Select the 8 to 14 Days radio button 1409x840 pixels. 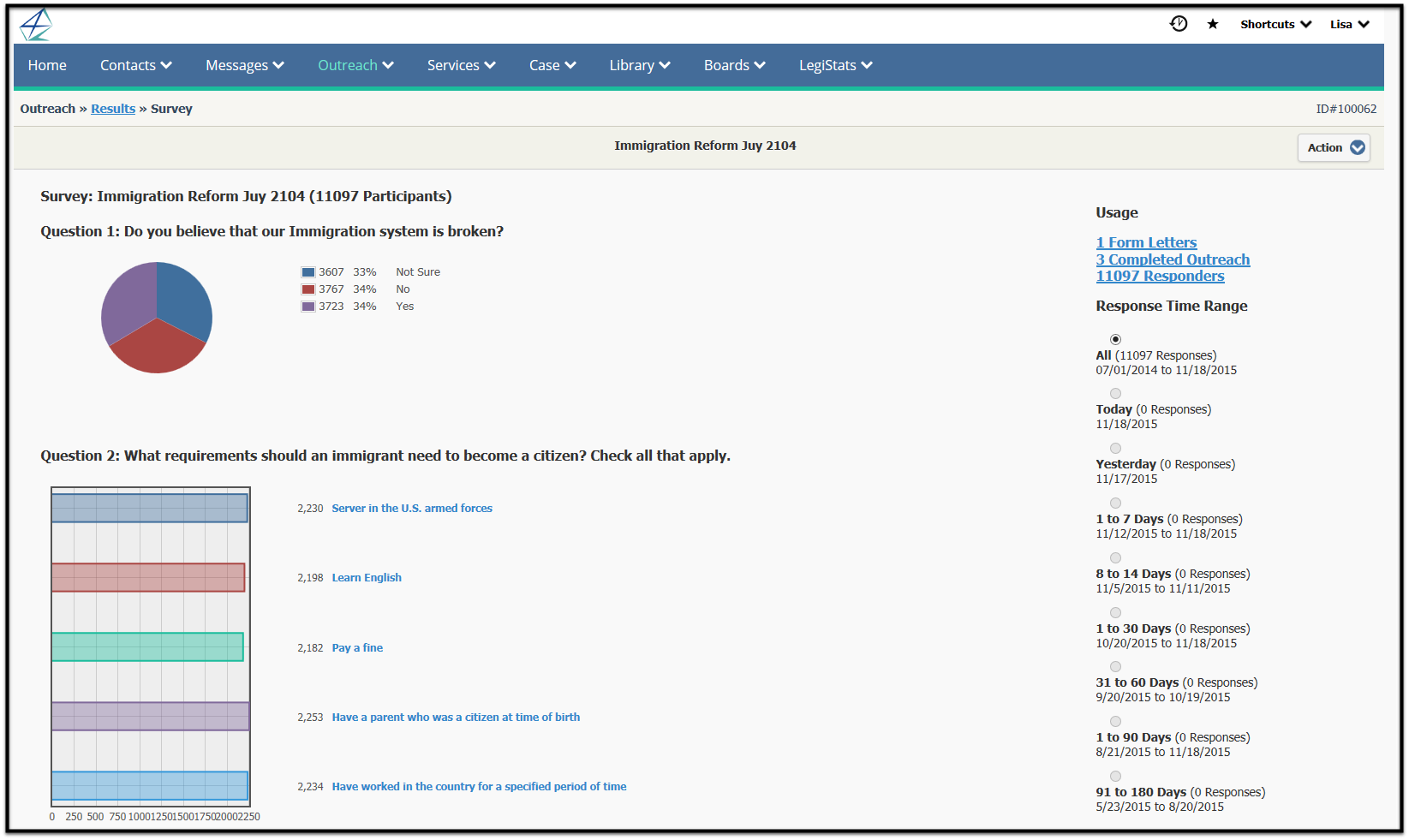(1115, 558)
